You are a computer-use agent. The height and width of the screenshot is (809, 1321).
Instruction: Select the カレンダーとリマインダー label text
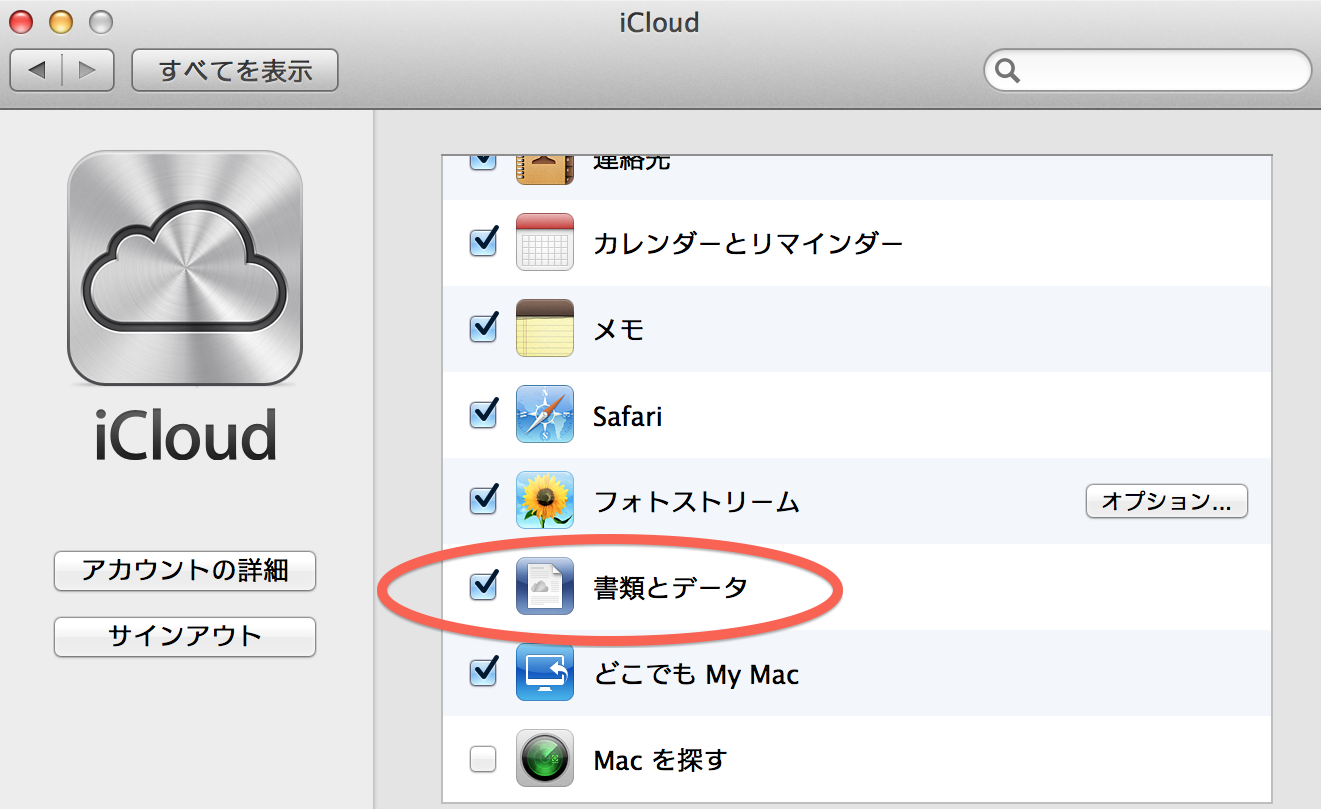point(748,243)
